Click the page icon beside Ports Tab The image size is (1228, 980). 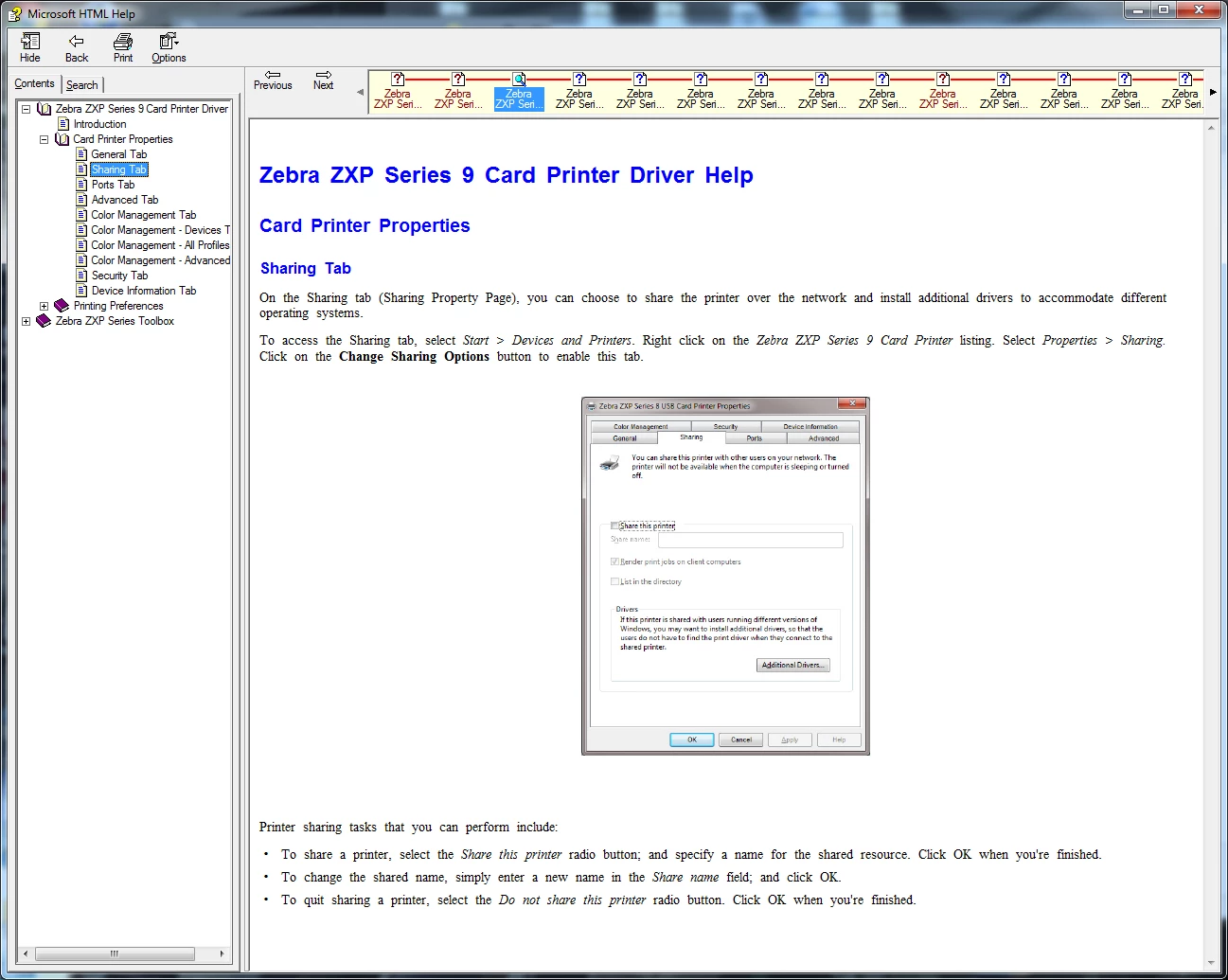point(81,185)
